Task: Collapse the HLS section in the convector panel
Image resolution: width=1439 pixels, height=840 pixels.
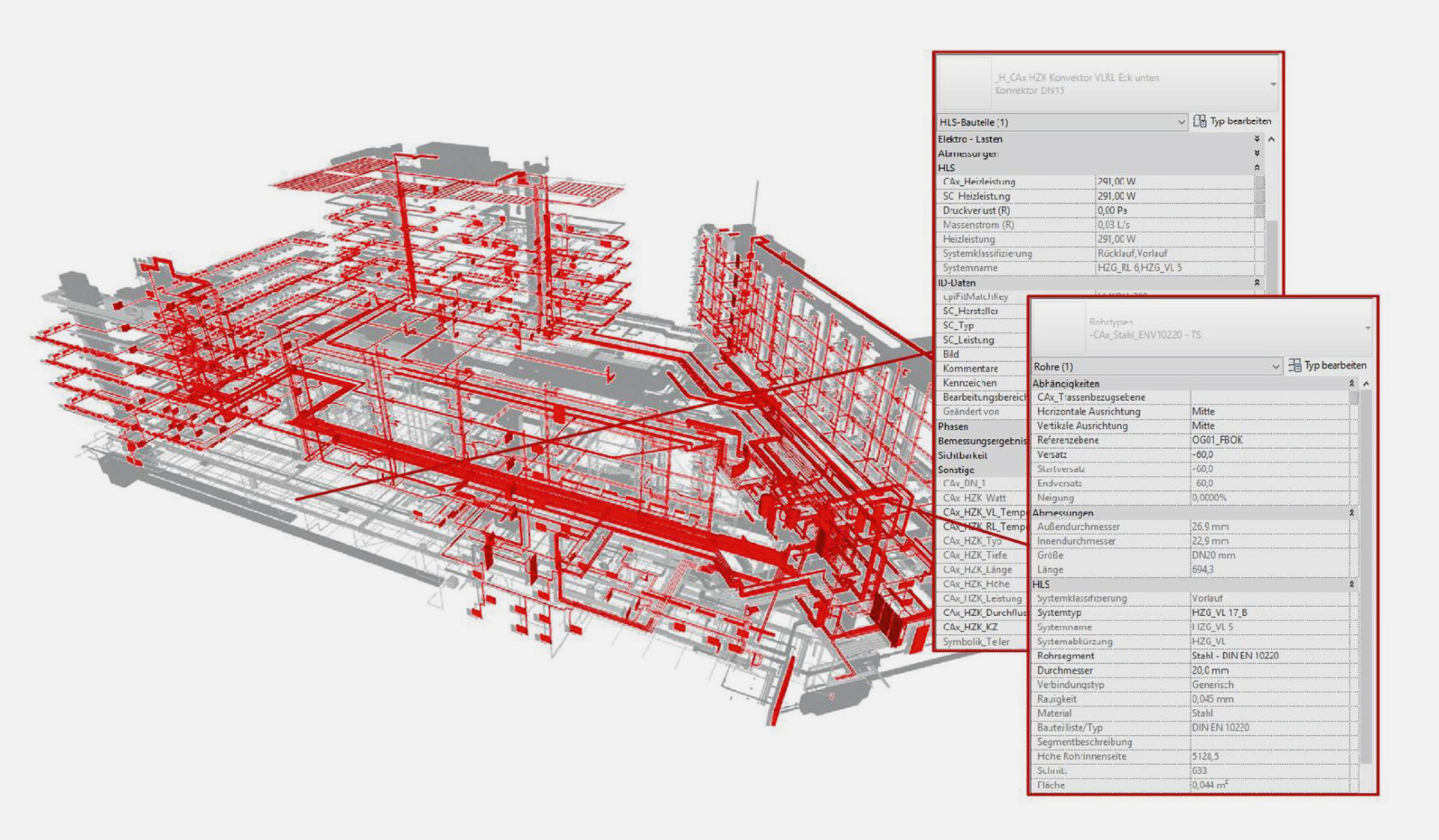Action: pyautogui.click(x=1257, y=168)
